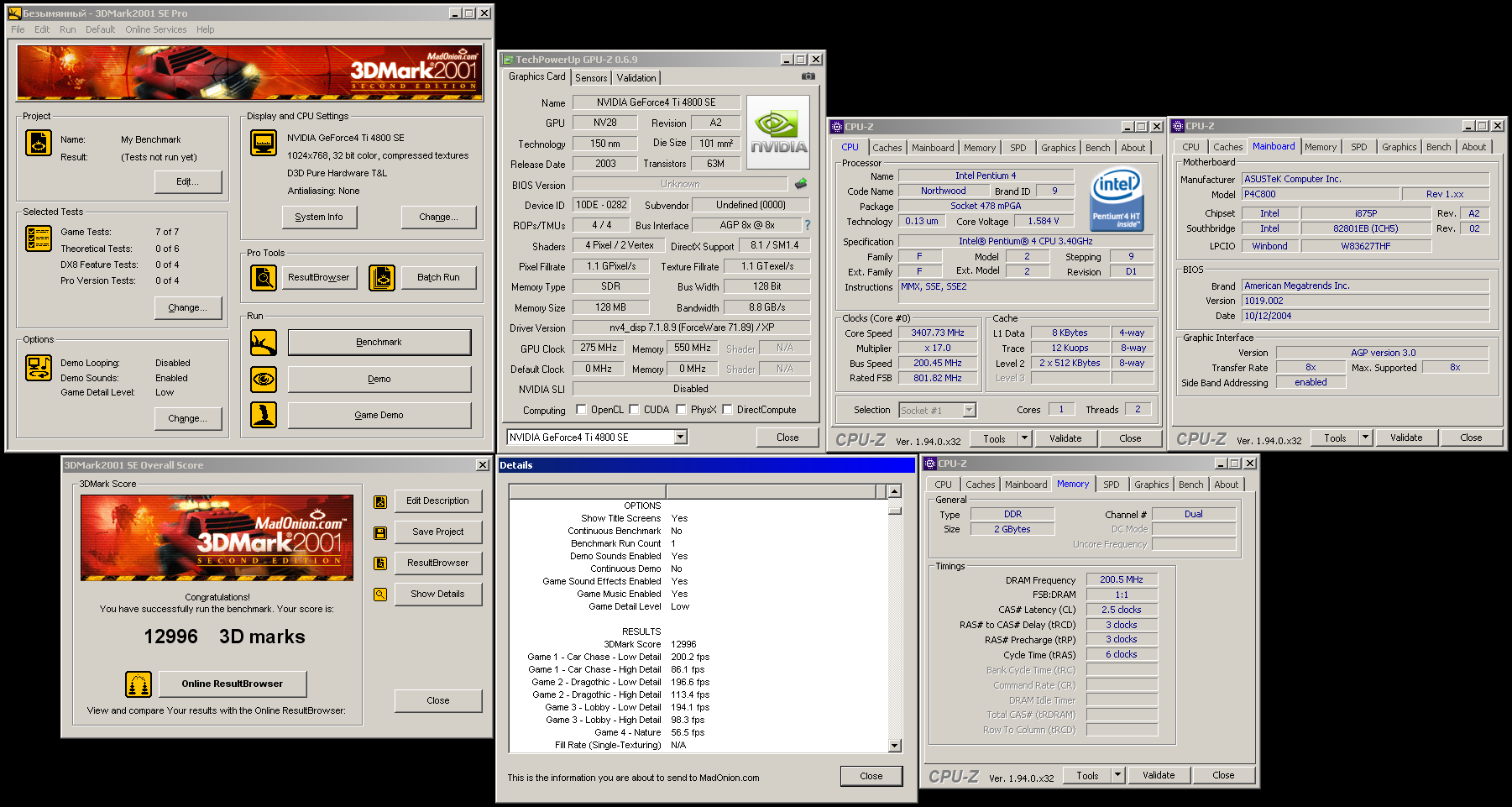1512x807 pixels.
Task: Switch to the Sensors tab in GPU-Z
Action: (591, 78)
